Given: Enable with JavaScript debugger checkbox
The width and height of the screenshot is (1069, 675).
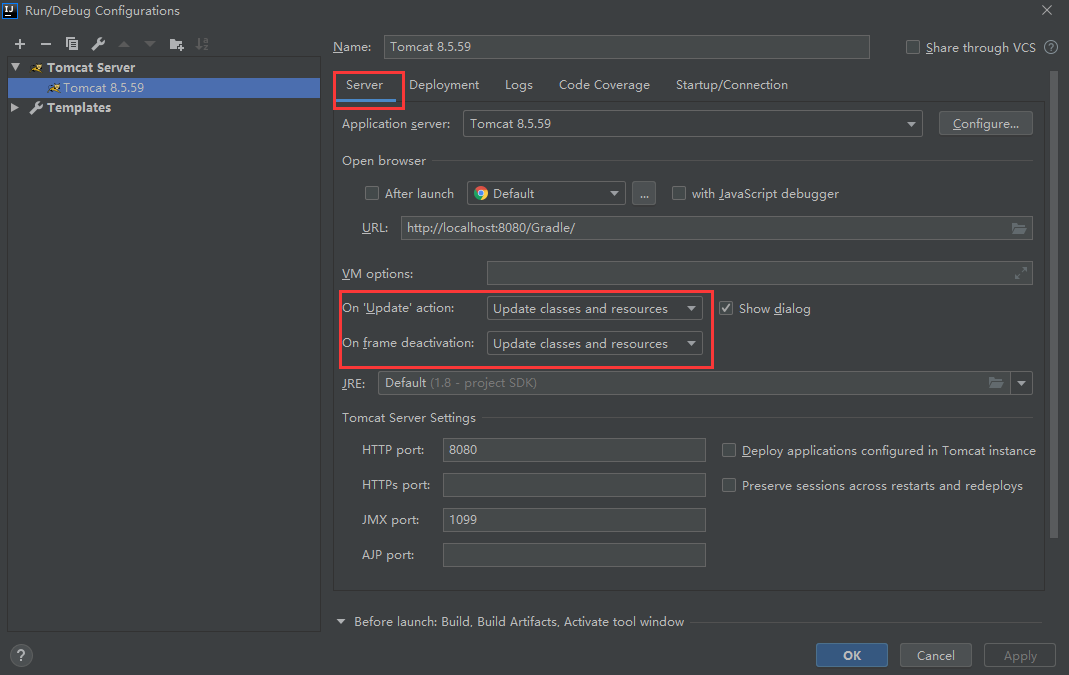Looking at the screenshot, I should (x=678, y=194).
